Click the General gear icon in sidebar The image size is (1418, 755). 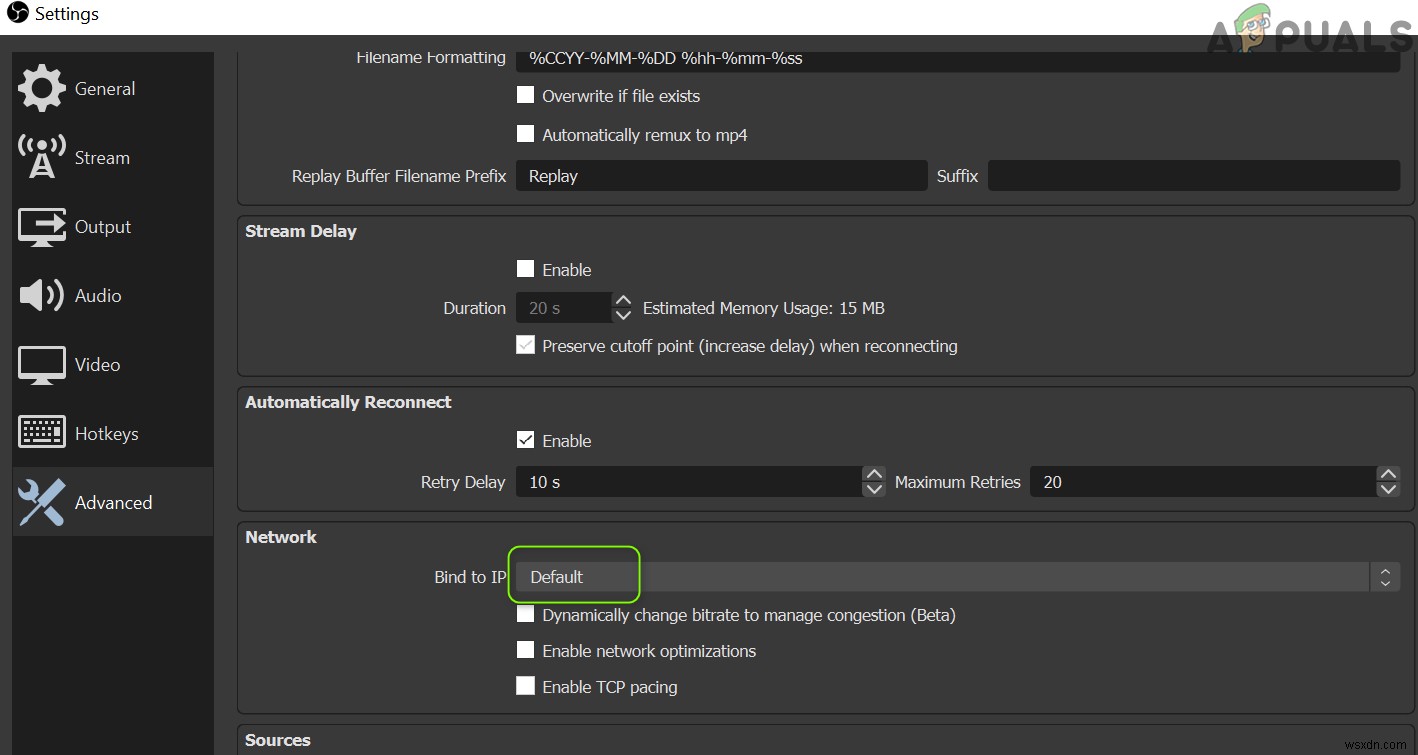[x=42, y=89]
